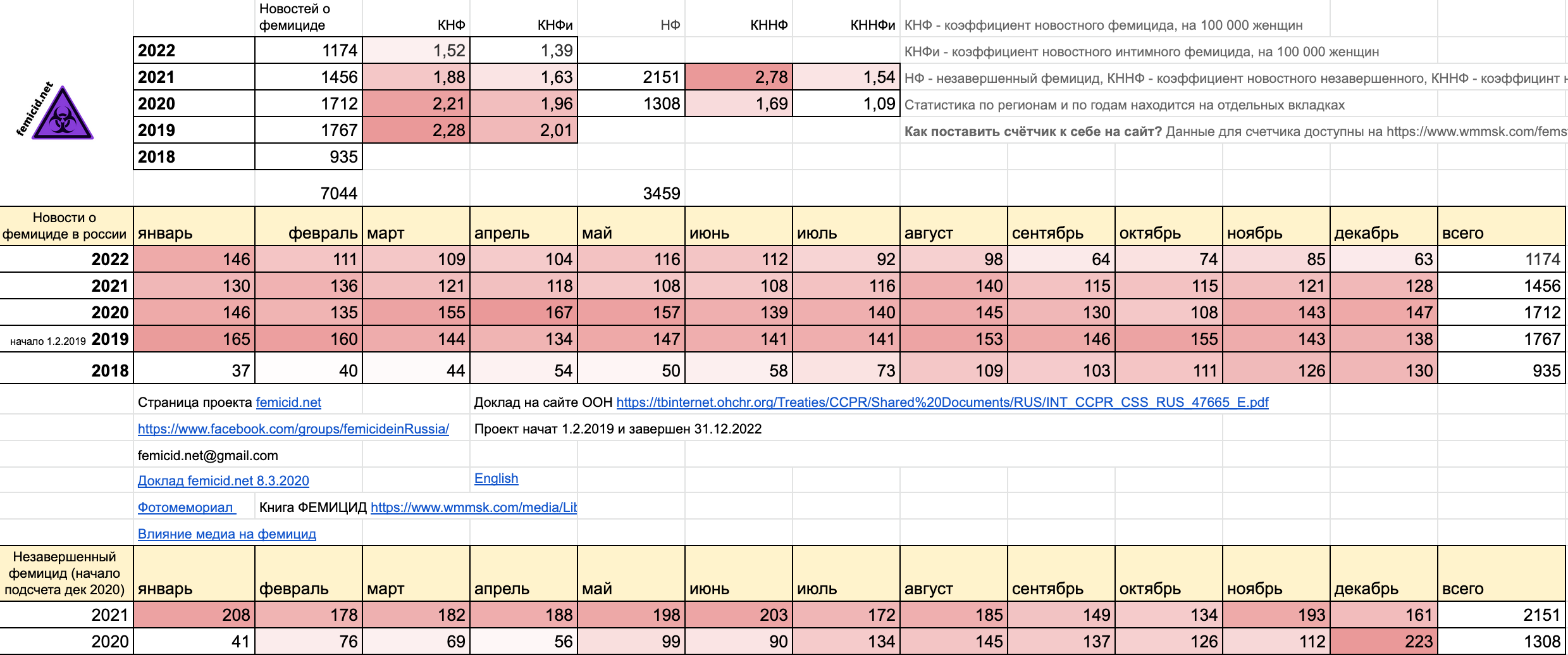This screenshot has height=655, width=1568.
Task: Open the Фотомемориал link
Action: pyautogui.click(x=187, y=508)
